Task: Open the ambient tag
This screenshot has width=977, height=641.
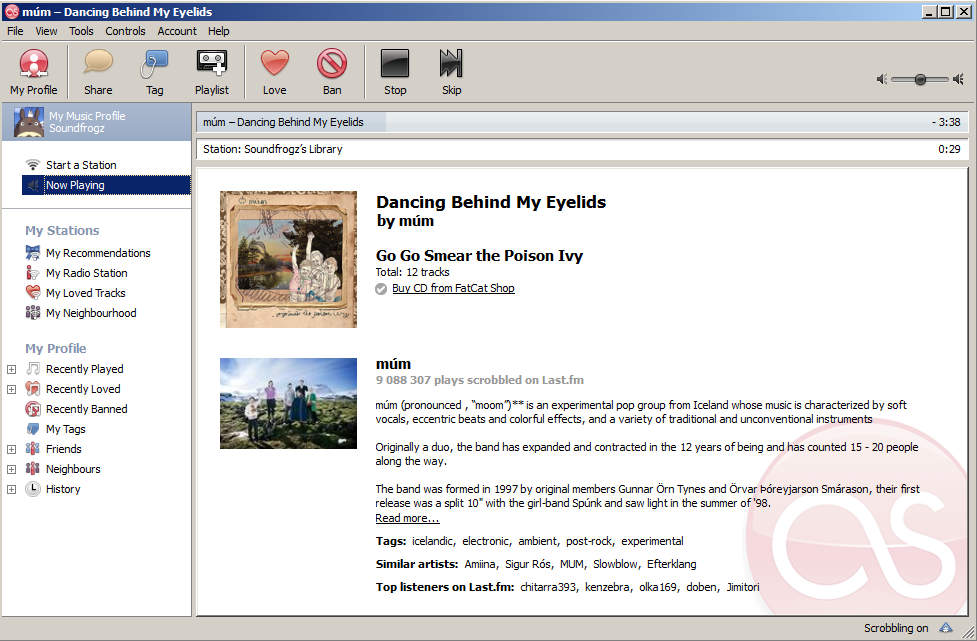Action: pyautogui.click(x=538, y=541)
